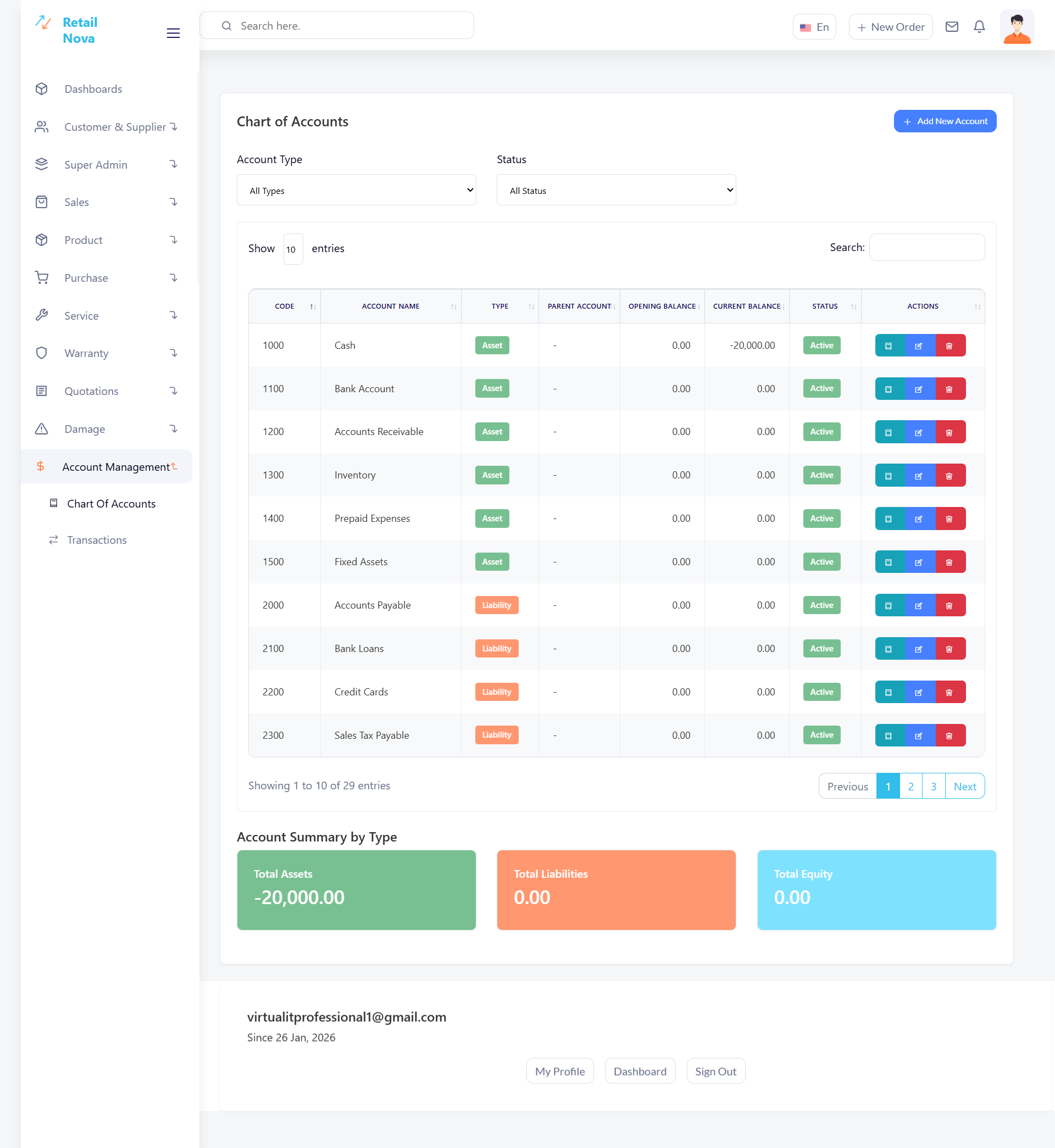
Task: Open the All Status dropdown
Action: (x=615, y=190)
